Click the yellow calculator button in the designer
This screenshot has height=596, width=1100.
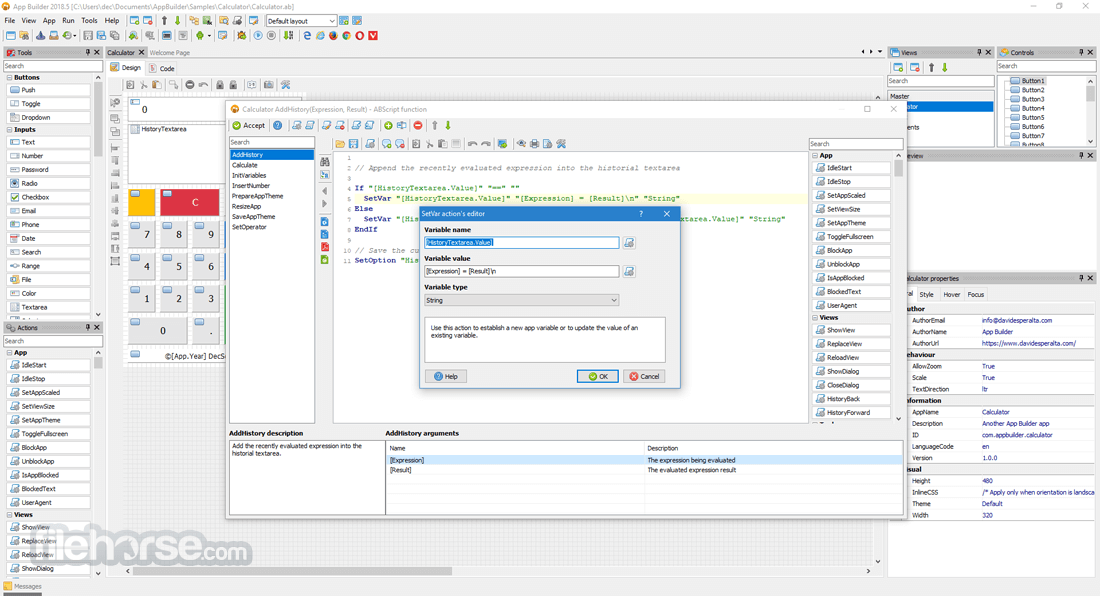(x=142, y=202)
